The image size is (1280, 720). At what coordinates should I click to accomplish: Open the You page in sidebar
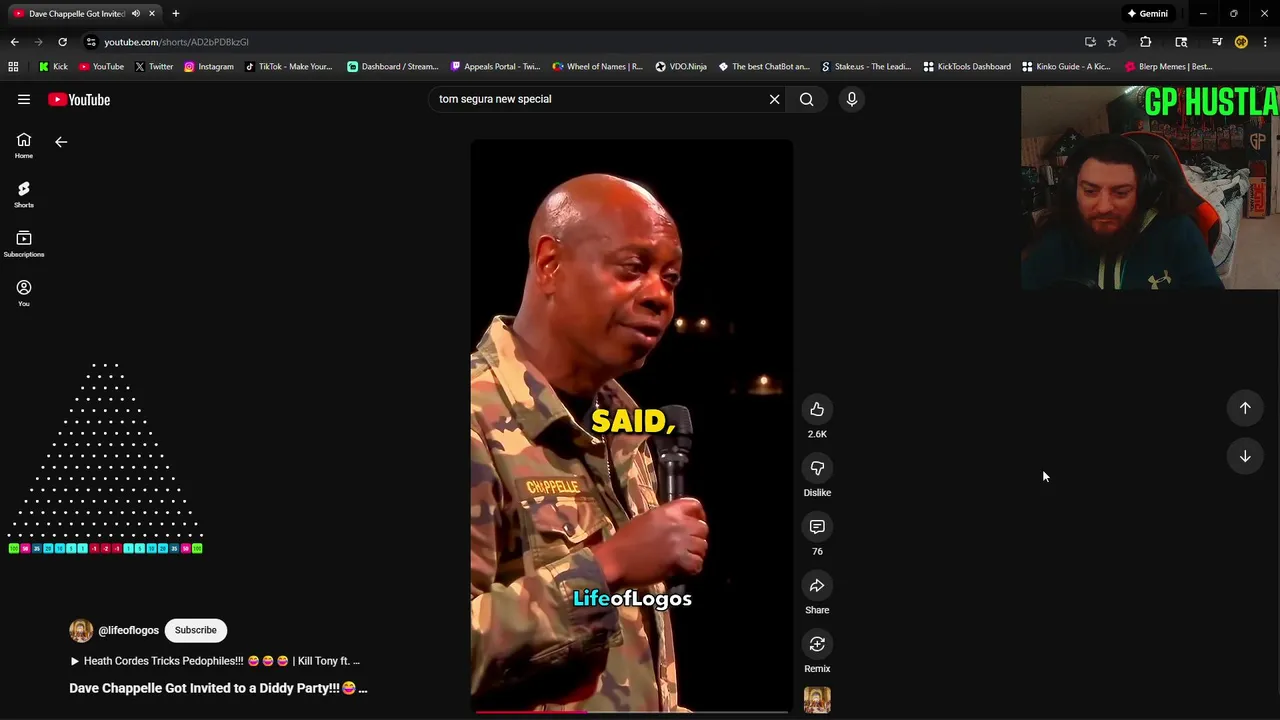click(24, 293)
